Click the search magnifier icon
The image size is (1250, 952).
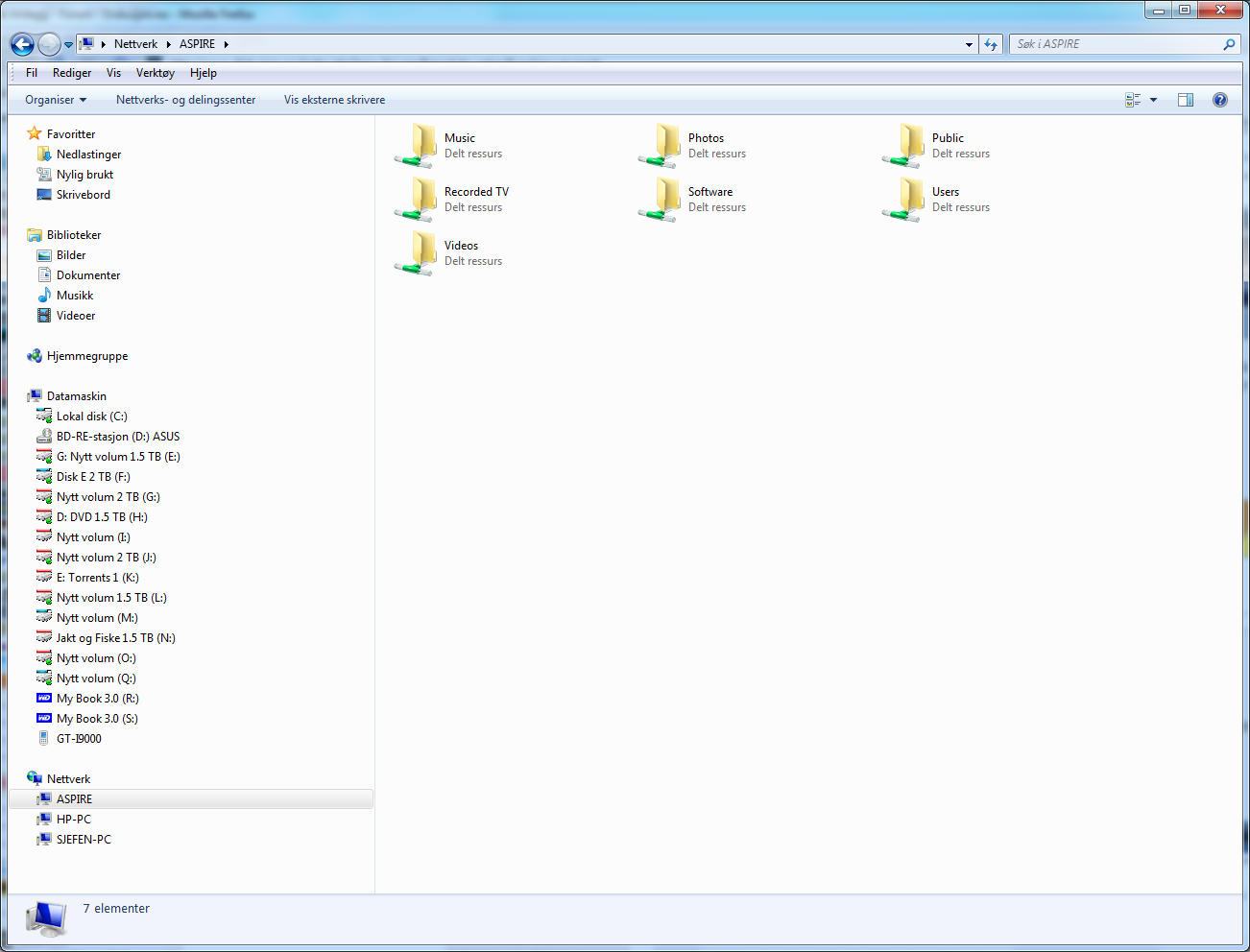click(x=1229, y=44)
